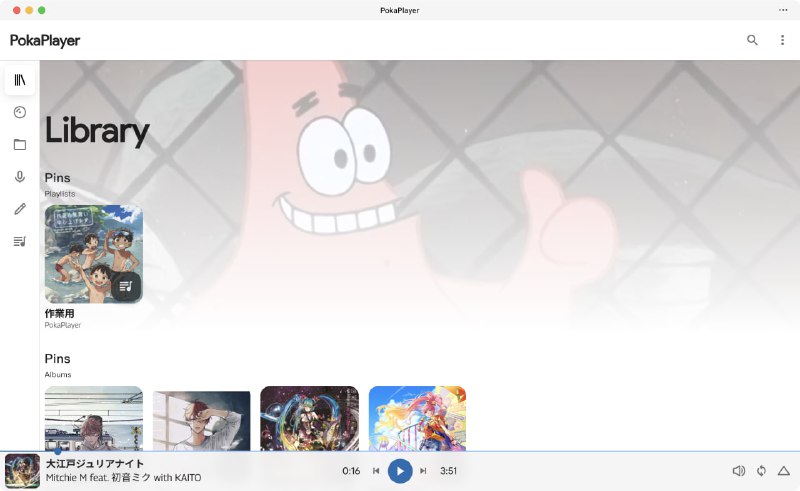Screen dimensions: 800x491
Task: Expand the now-playing panel with the triangle
Action: [x=784, y=471]
